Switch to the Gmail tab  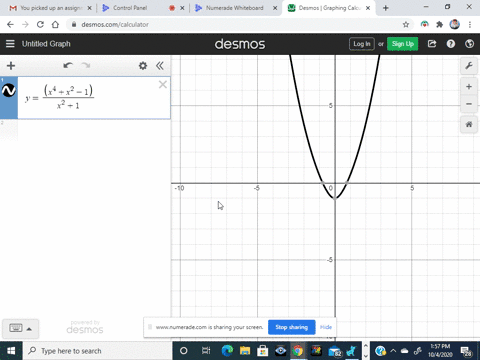50,8
